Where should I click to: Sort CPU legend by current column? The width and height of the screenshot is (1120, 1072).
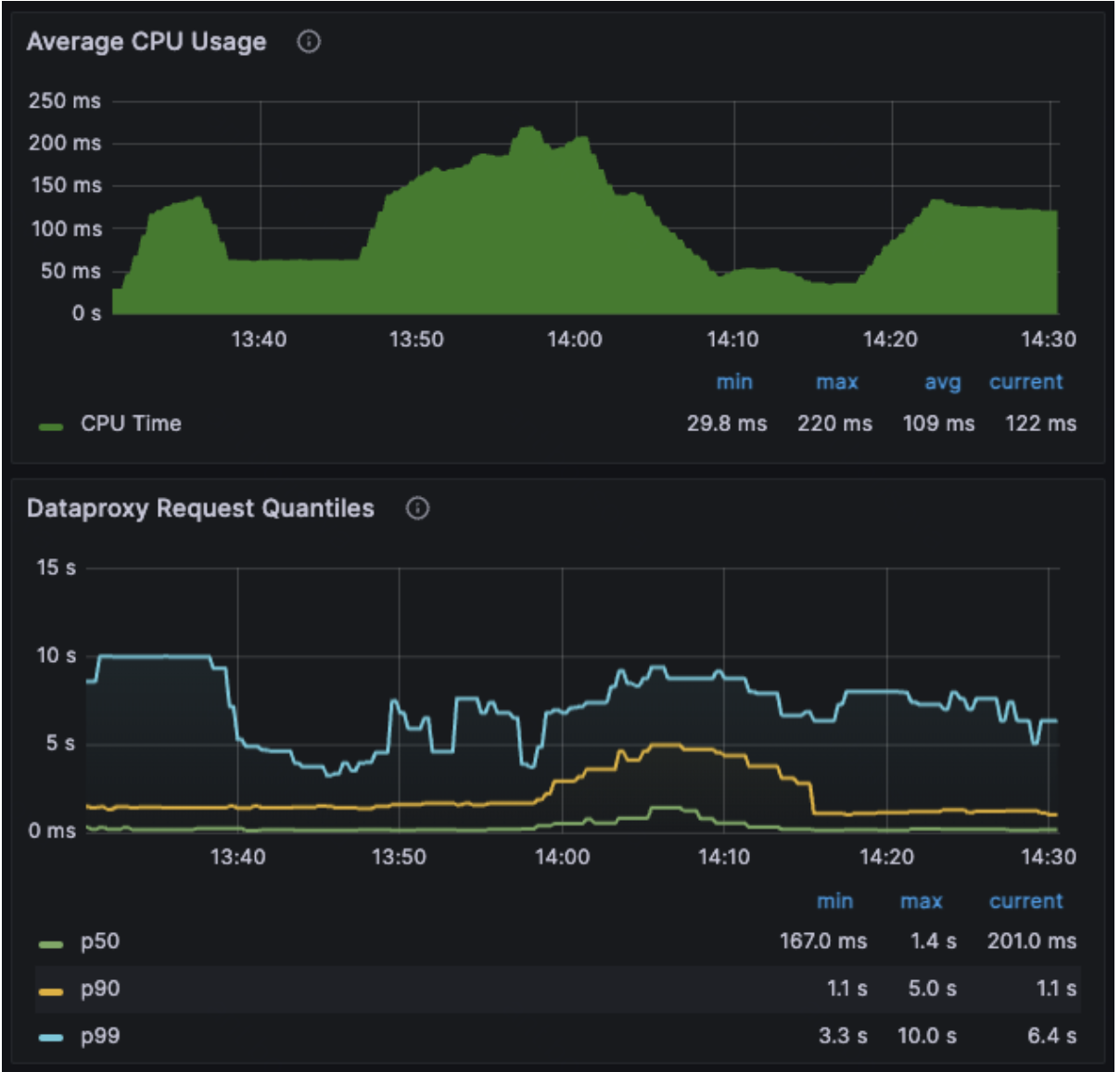[1026, 382]
